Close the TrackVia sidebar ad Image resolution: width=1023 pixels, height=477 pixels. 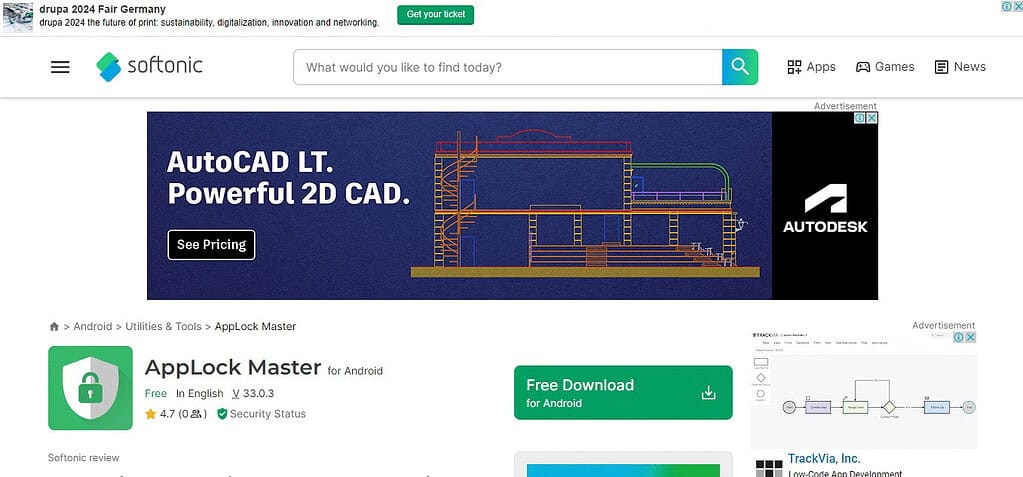(x=971, y=337)
